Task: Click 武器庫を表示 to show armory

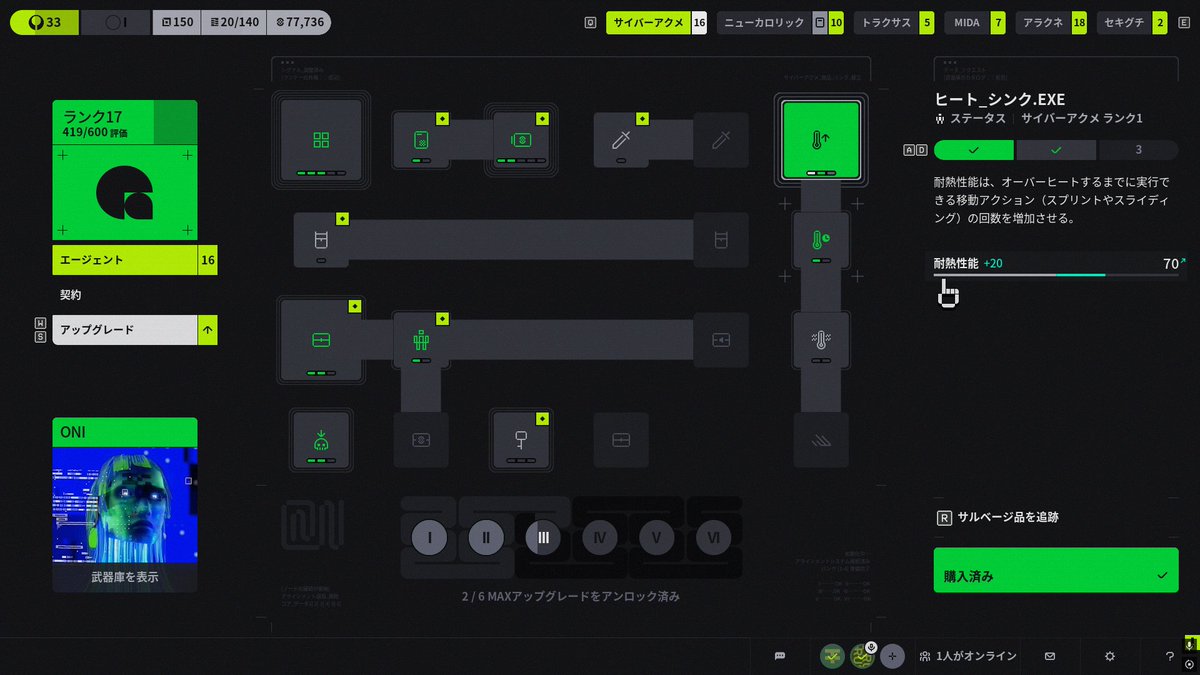Action: tap(125, 577)
